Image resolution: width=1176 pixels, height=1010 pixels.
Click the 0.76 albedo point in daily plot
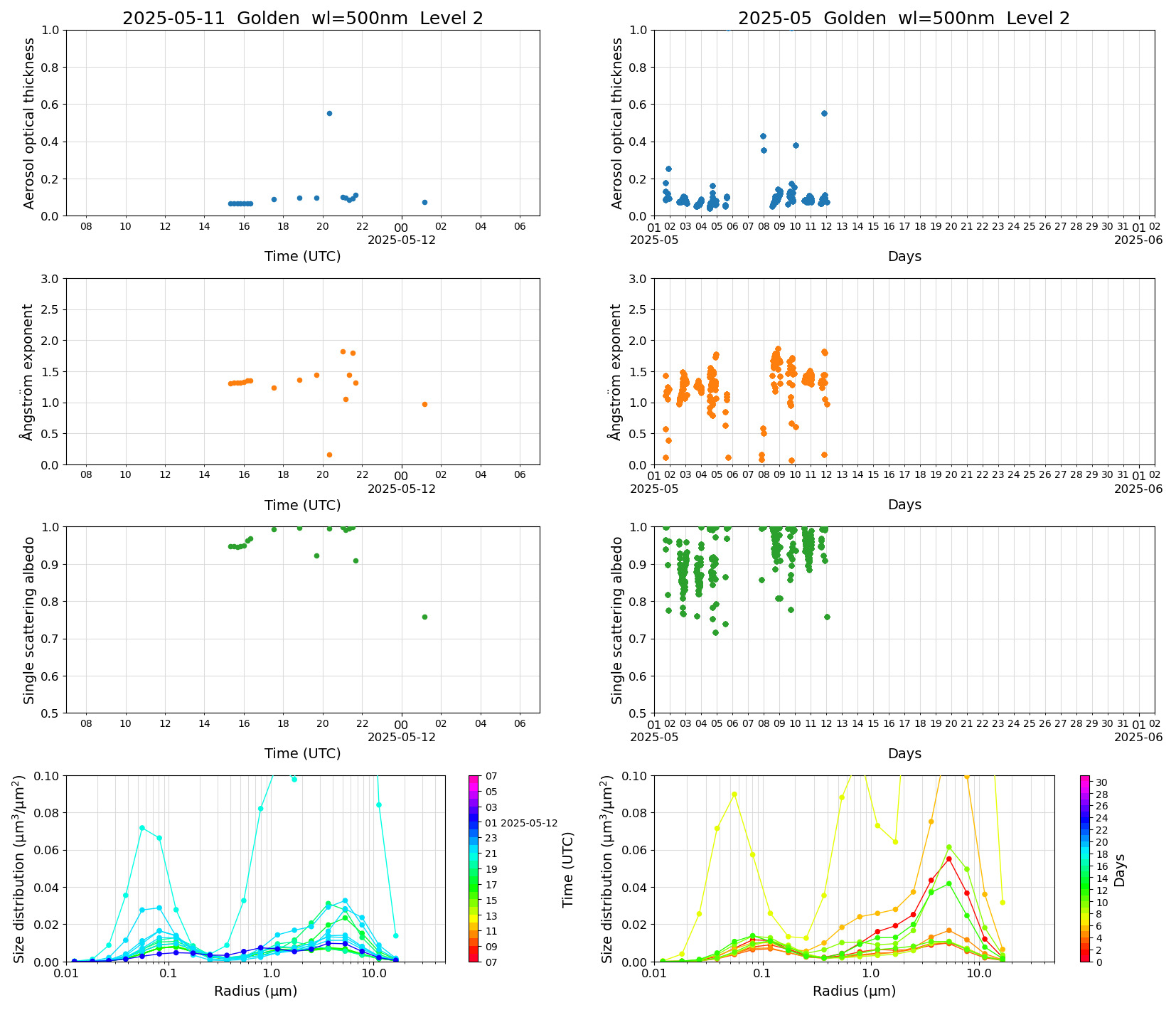pyautogui.click(x=424, y=617)
